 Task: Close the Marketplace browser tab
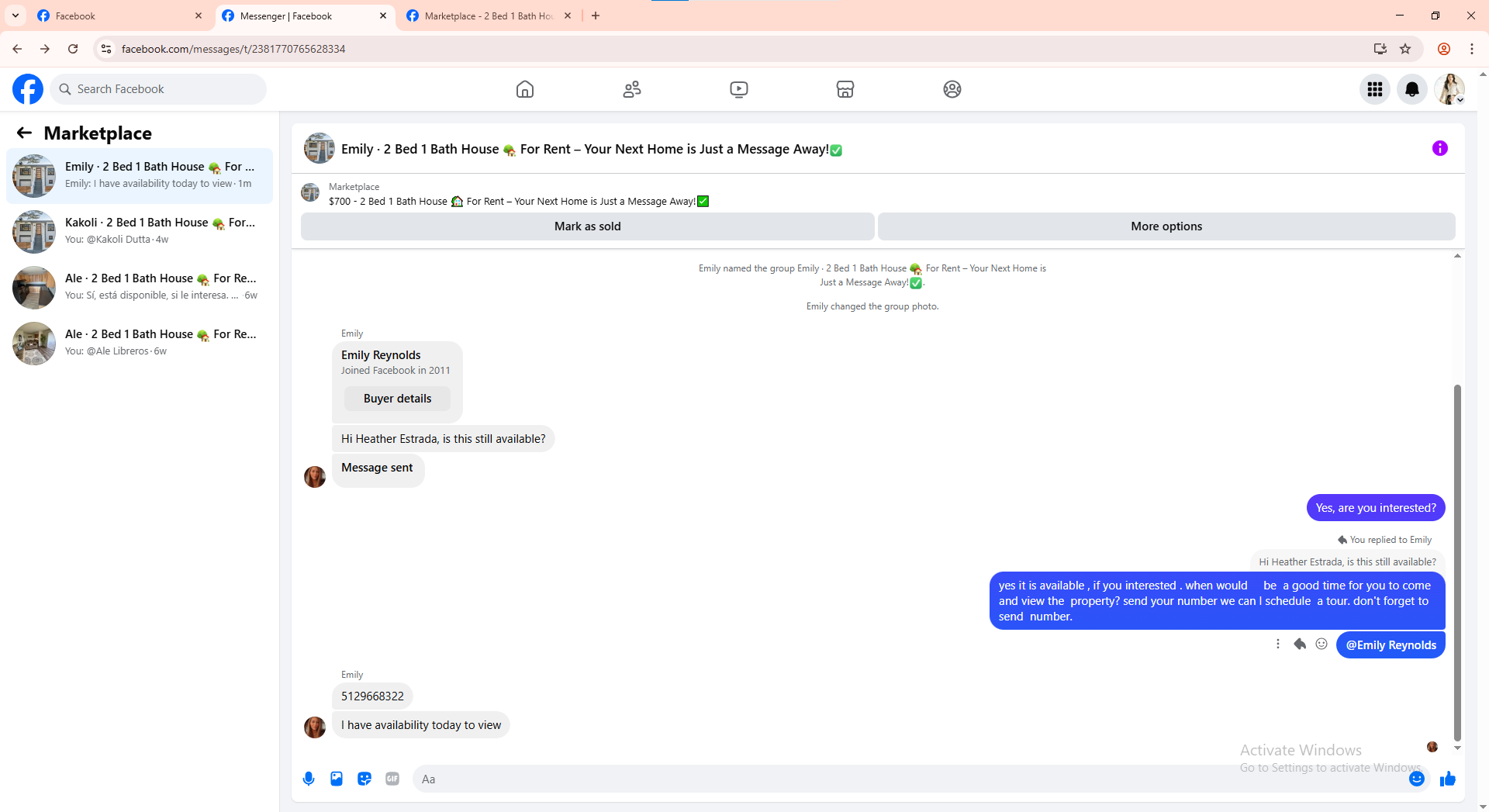coord(568,16)
